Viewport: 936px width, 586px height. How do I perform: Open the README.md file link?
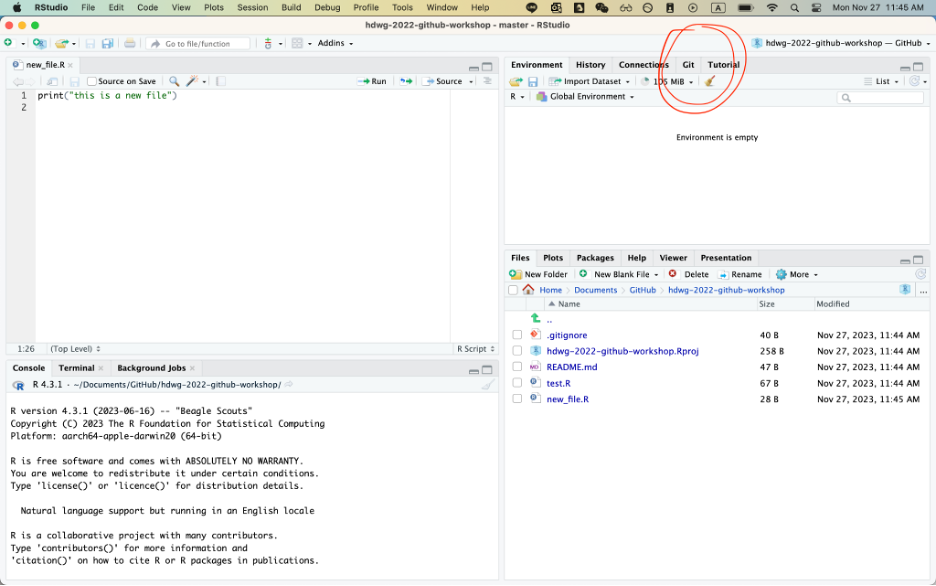tap(572, 367)
